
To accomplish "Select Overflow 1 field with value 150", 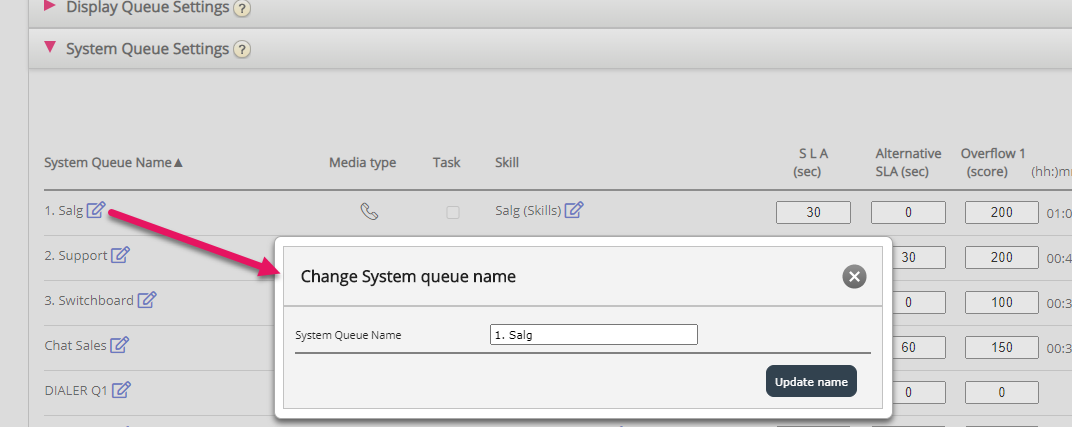I will coord(1002,347).
